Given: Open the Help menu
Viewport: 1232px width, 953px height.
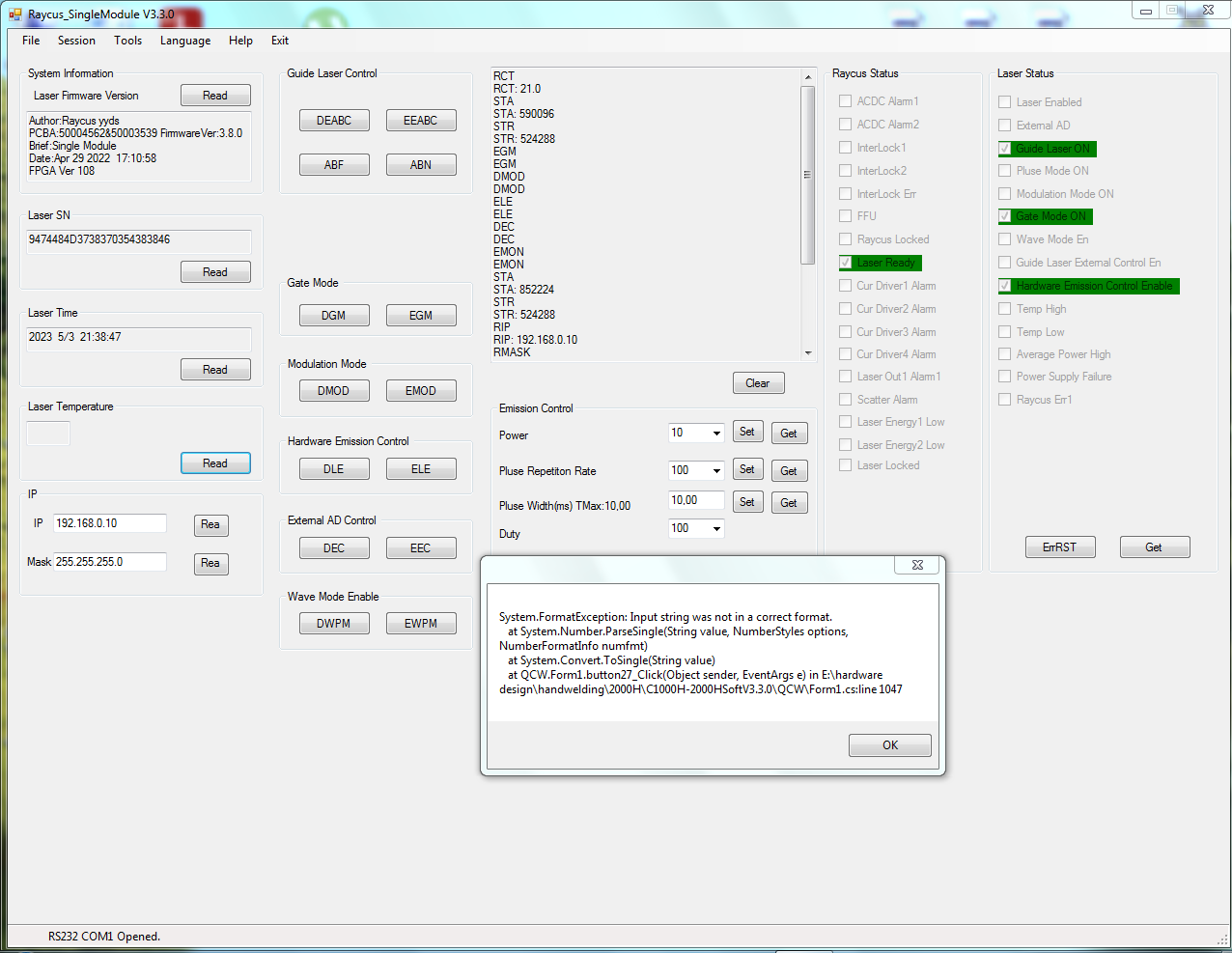Looking at the screenshot, I should click(x=240, y=41).
